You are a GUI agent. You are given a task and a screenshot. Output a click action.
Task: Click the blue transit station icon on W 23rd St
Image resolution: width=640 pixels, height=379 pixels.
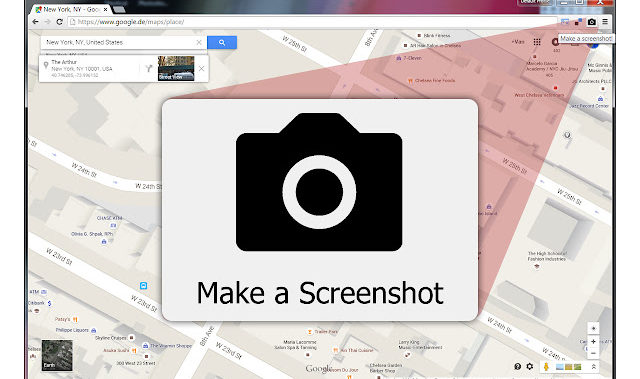point(143,286)
